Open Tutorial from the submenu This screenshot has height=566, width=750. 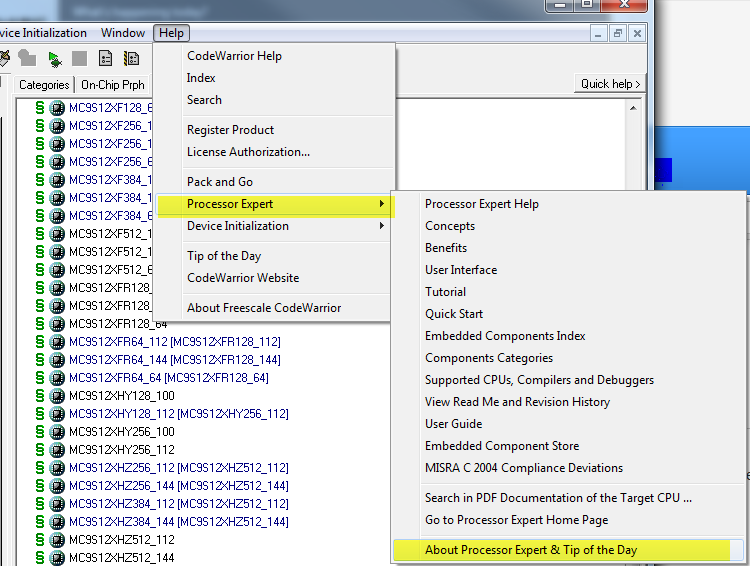point(445,292)
